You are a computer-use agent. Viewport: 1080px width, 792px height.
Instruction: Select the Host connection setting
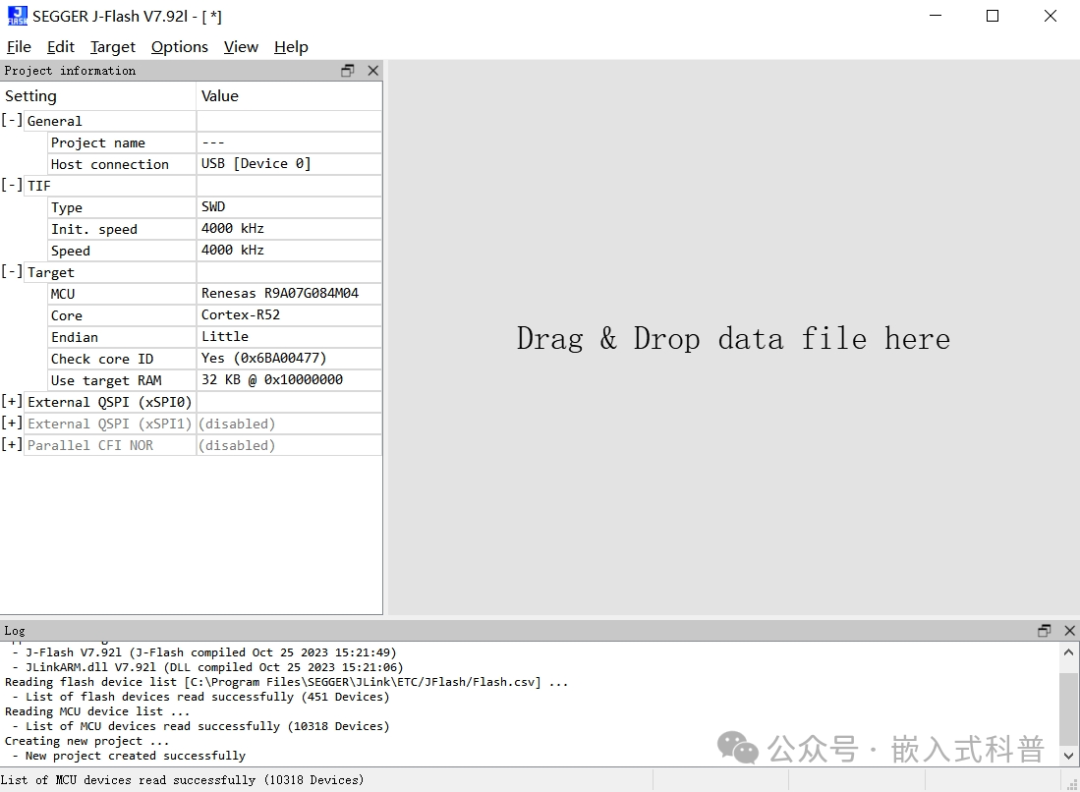[x=122, y=164]
